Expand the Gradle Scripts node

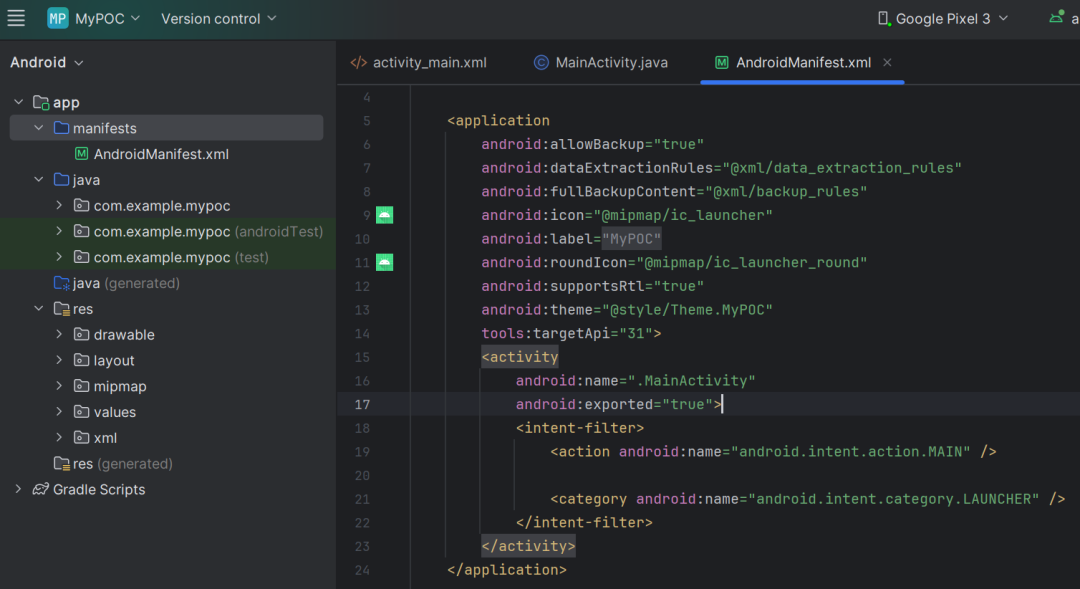pos(19,489)
